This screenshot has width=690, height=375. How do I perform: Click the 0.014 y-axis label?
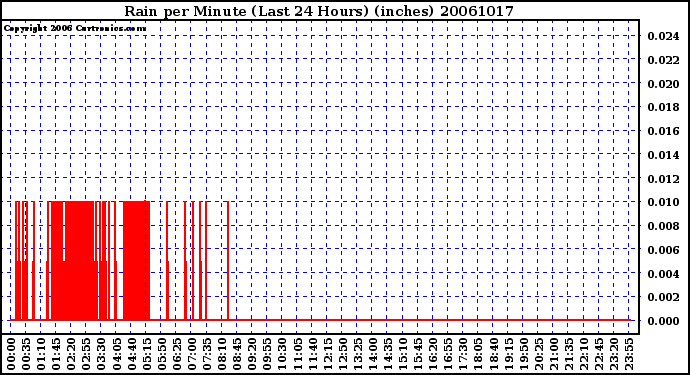[663, 155]
